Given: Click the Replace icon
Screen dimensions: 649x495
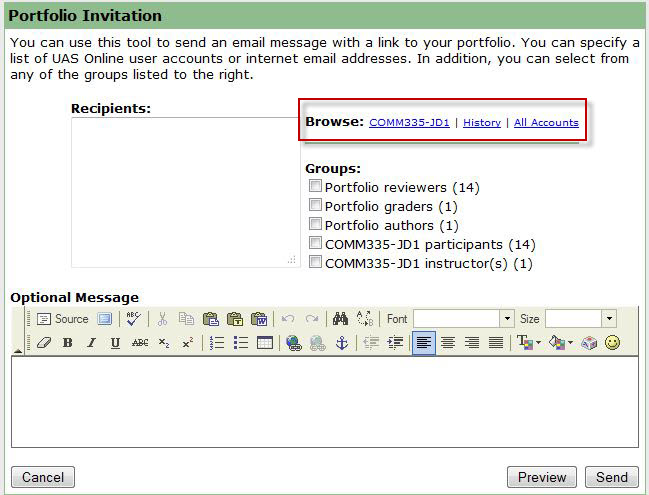Looking at the screenshot, I should [365, 319].
